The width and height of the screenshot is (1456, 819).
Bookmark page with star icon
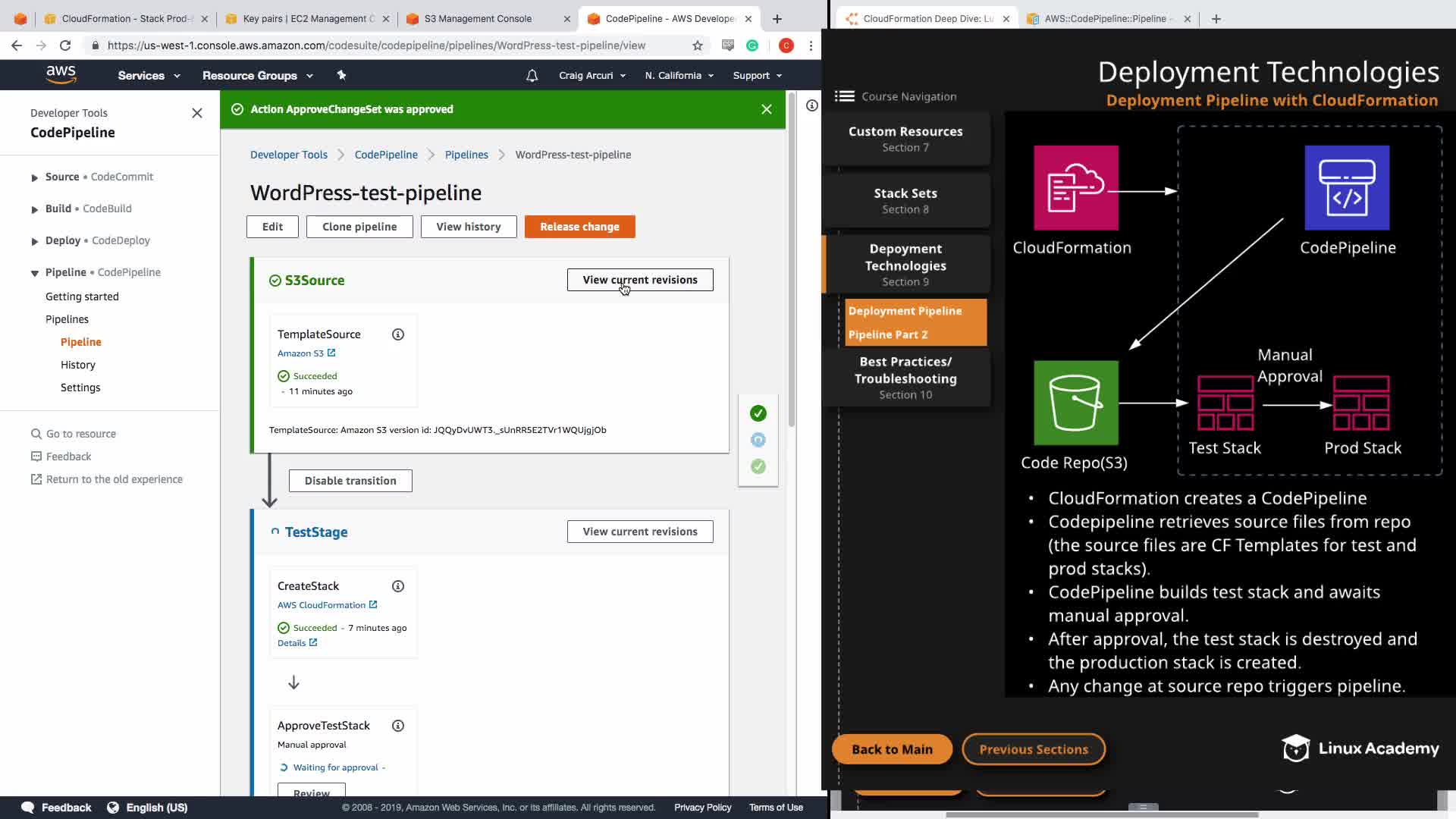click(697, 45)
